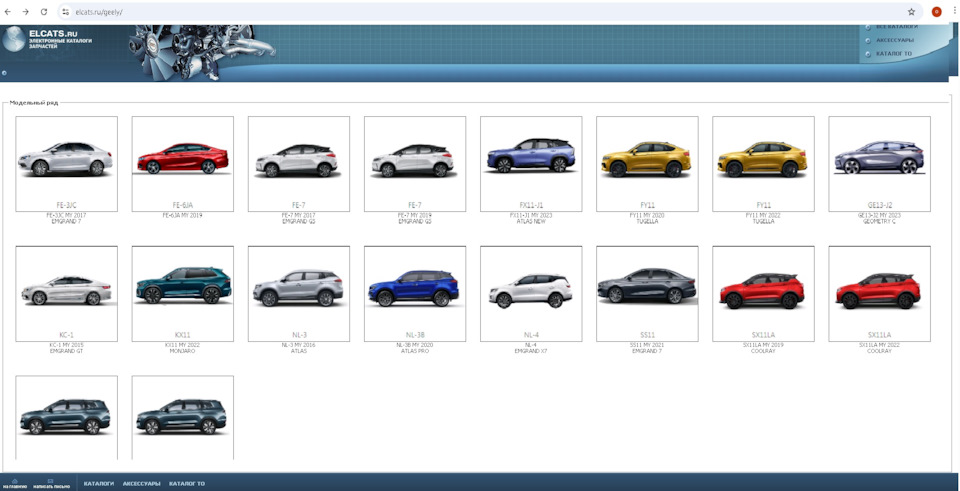Click the browser forward arrow
The height and width of the screenshot is (491, 960).
click(x=26, y=12)
